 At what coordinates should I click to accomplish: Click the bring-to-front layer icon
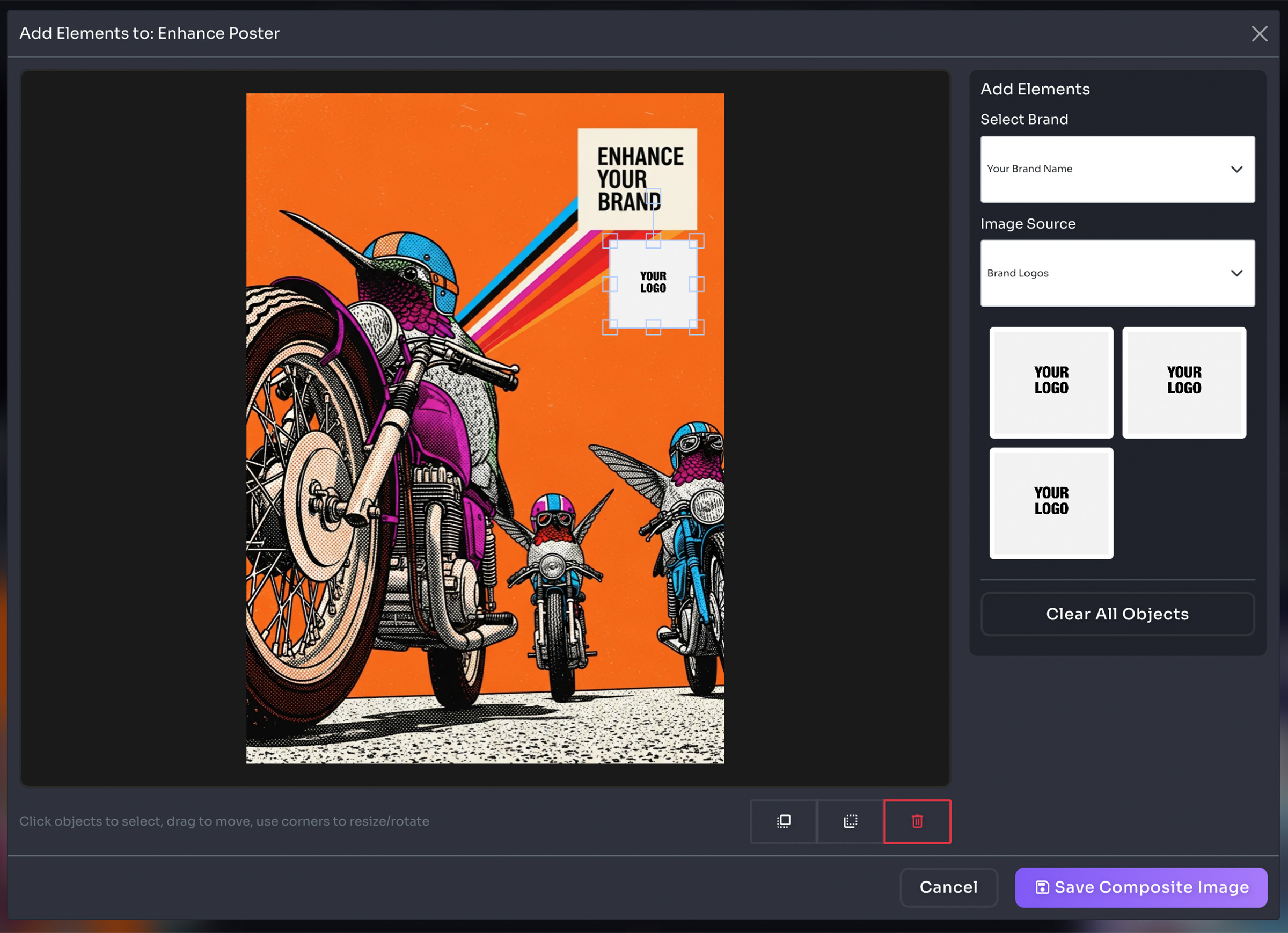coord(783,821)
